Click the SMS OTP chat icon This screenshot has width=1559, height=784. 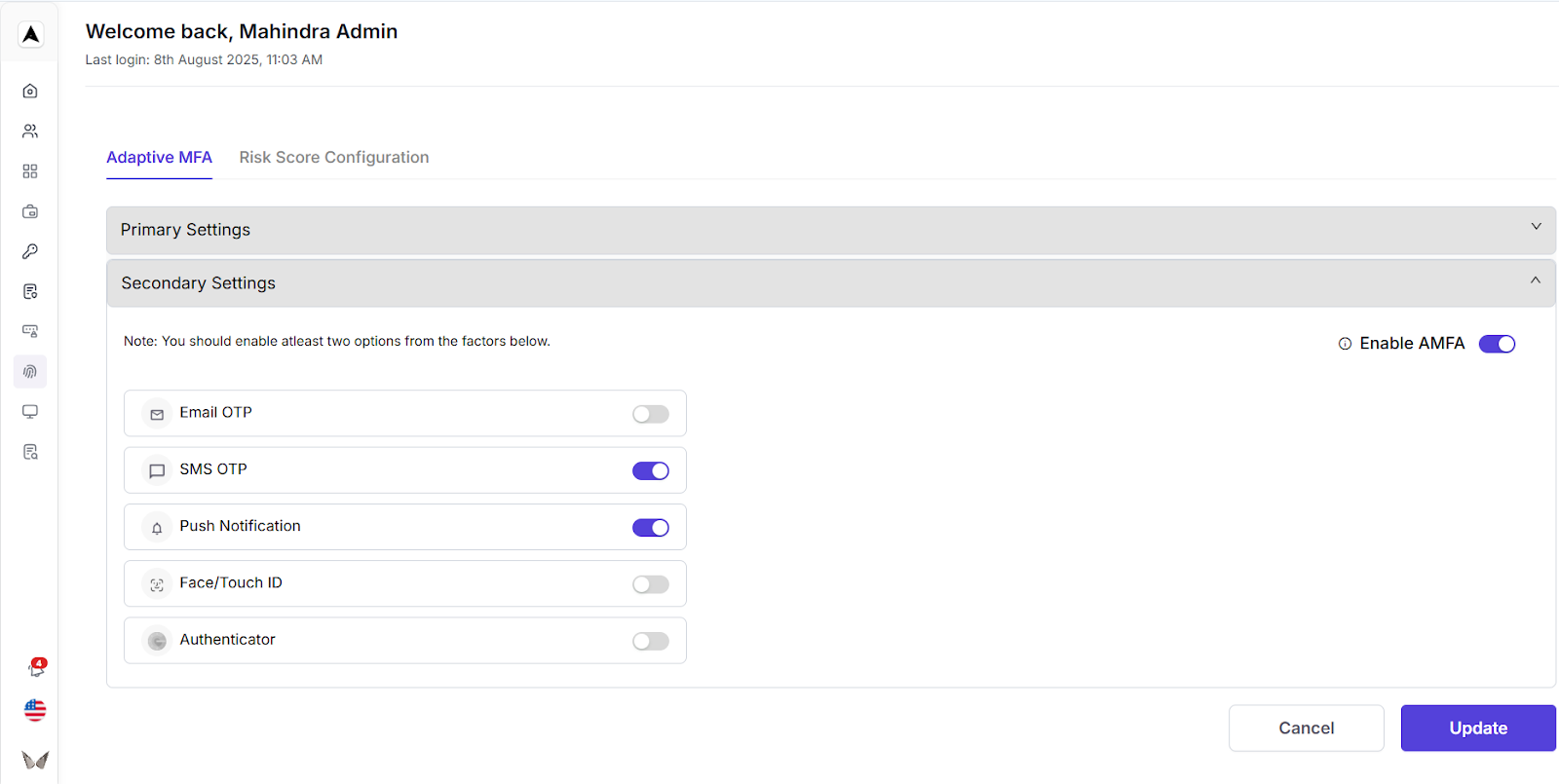tap(157, 470)
